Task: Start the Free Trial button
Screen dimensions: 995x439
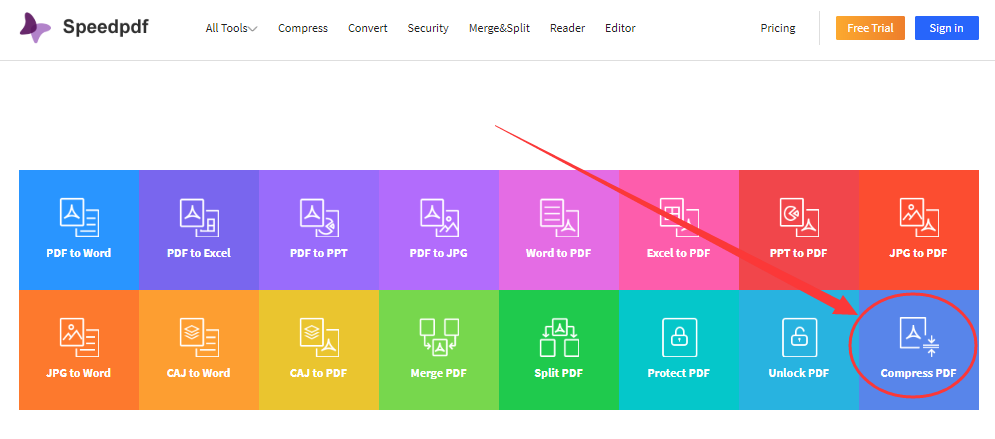Action: pos(870,28)
